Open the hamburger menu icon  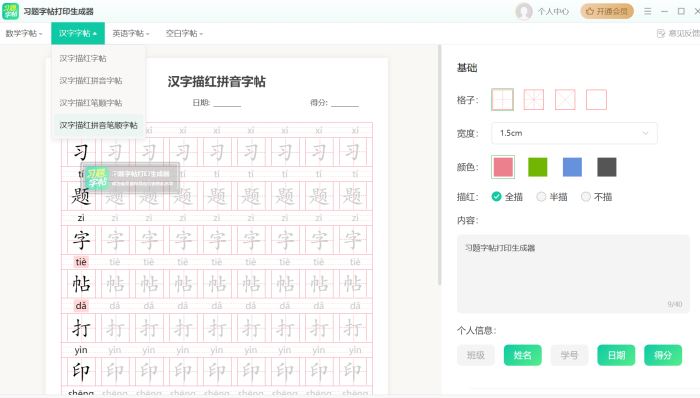pyautogui.click(x=647, y=11)
